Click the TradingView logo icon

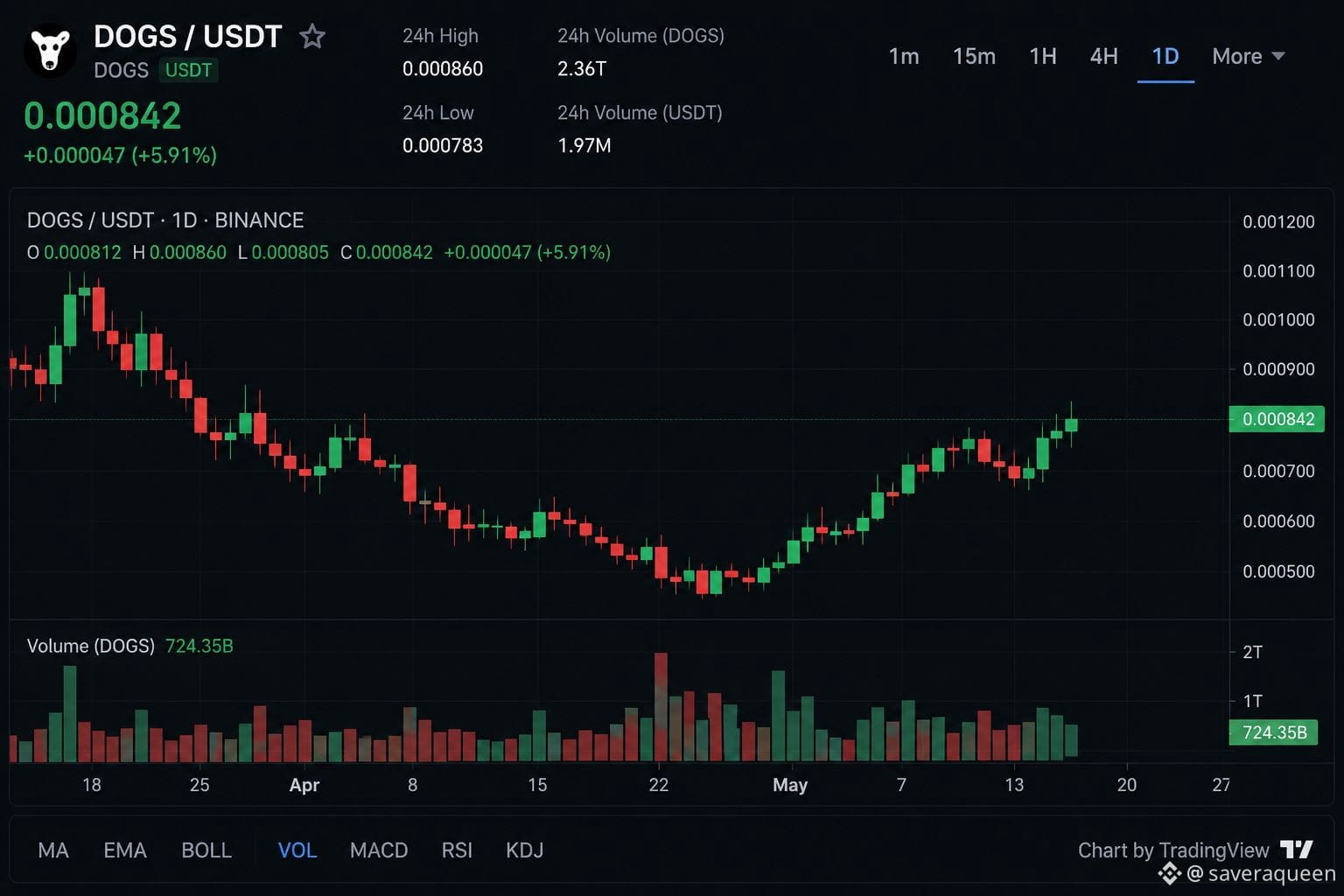pyautogui.click(x=1297, y=850)
